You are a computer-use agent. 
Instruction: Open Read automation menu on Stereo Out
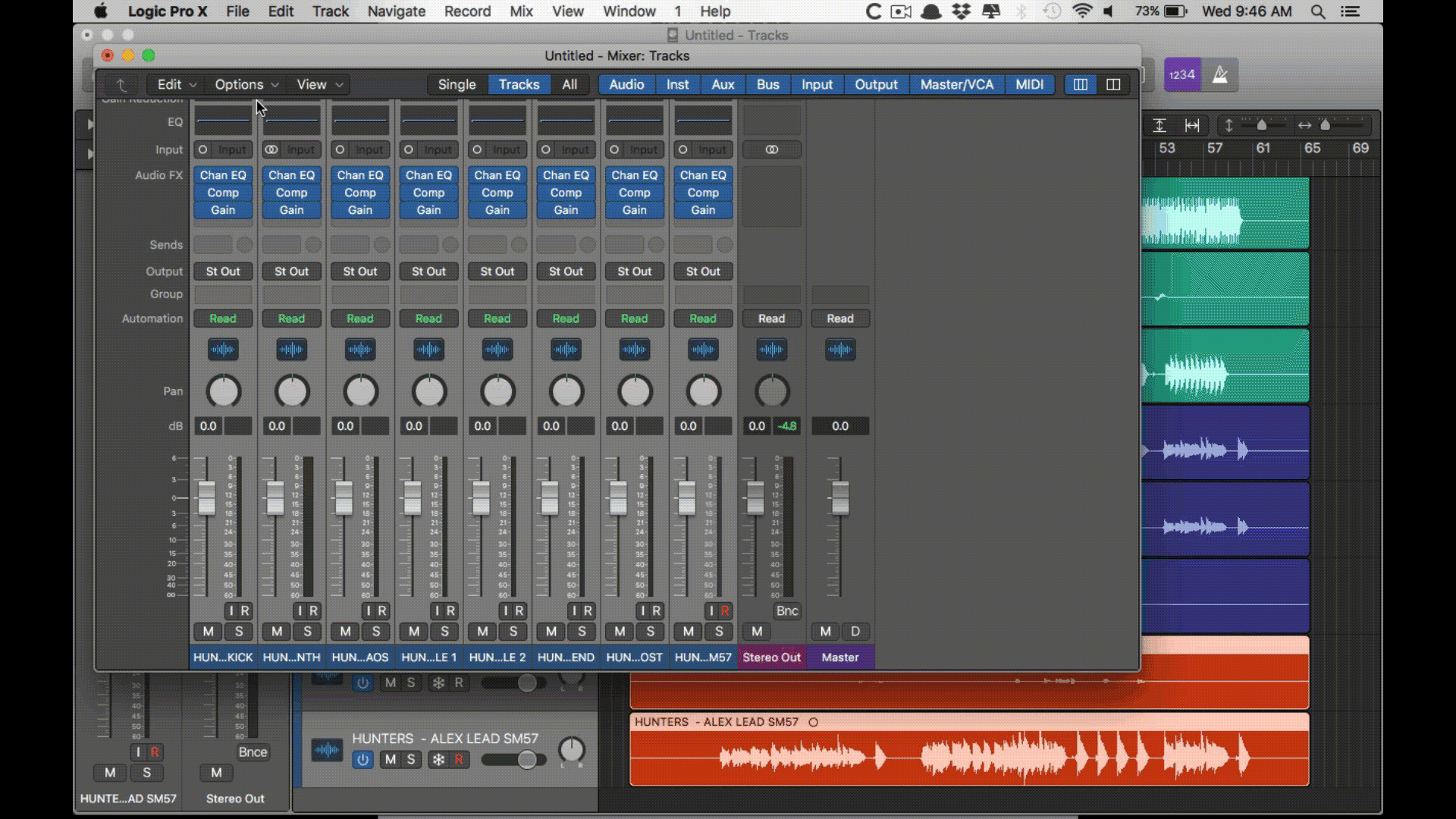[771, 318]
